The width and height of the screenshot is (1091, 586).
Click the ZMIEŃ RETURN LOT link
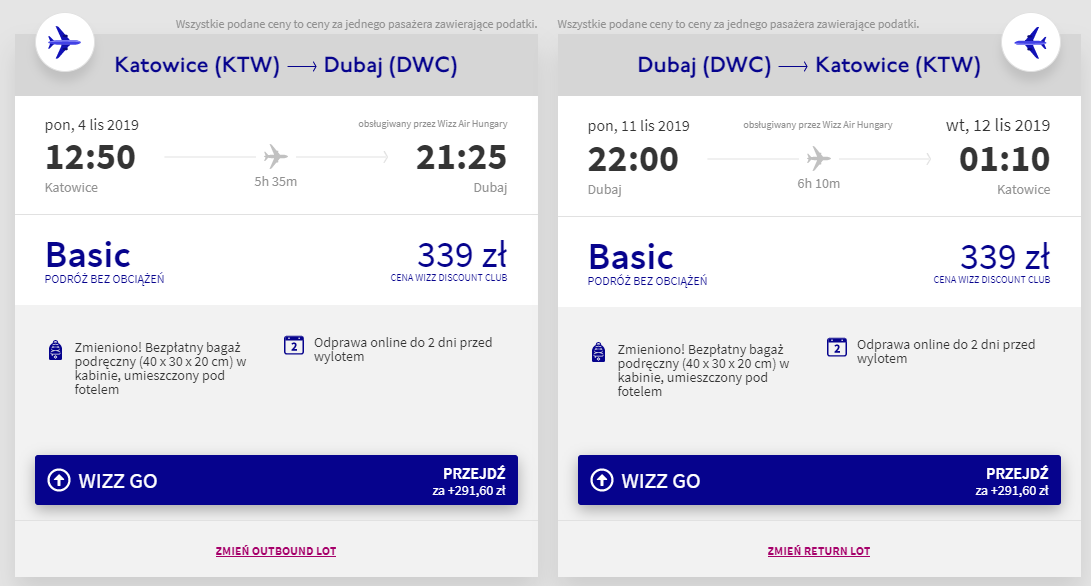point(819,551)
